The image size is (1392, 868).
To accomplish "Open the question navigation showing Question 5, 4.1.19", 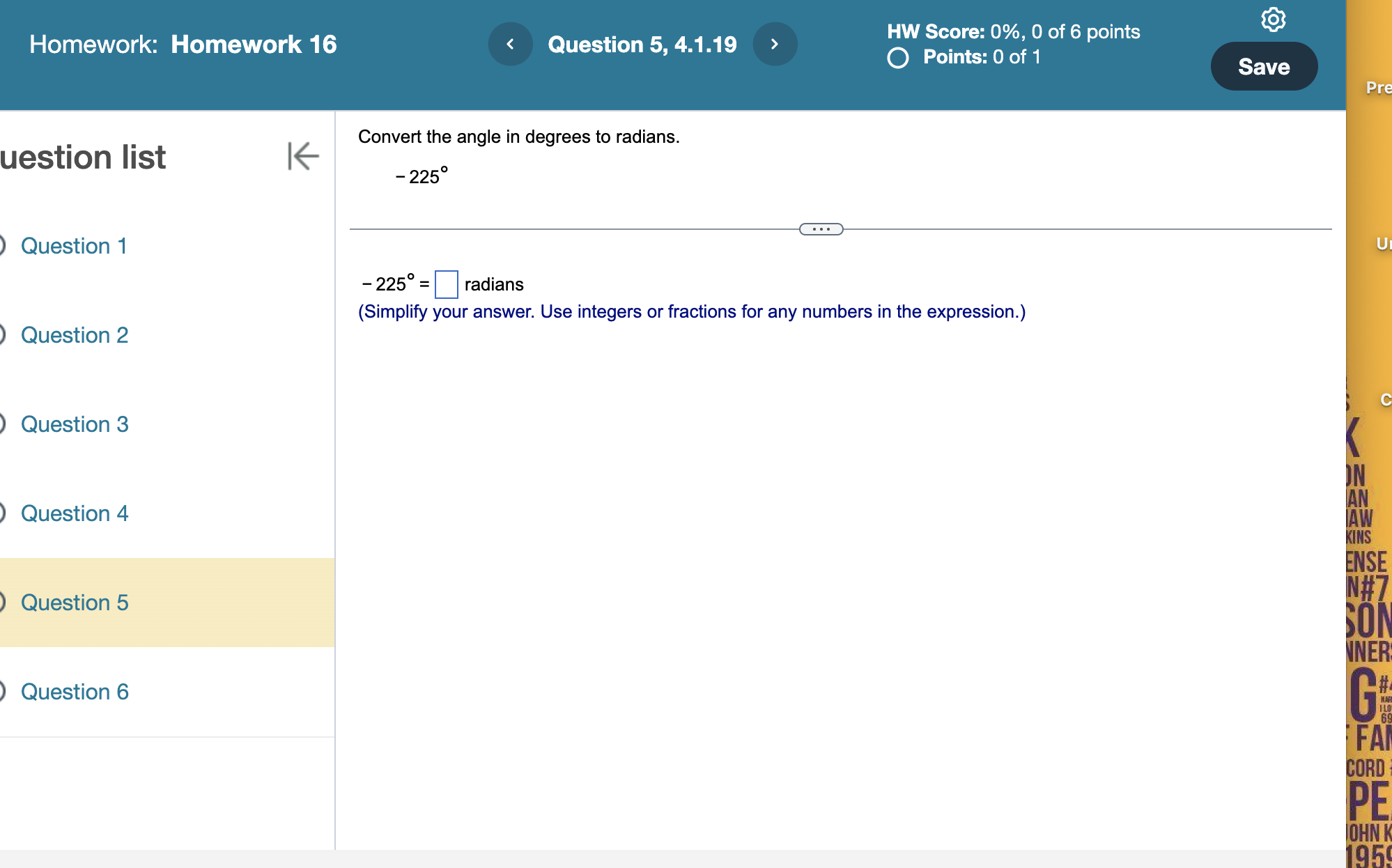I will (x=642, y=44).
